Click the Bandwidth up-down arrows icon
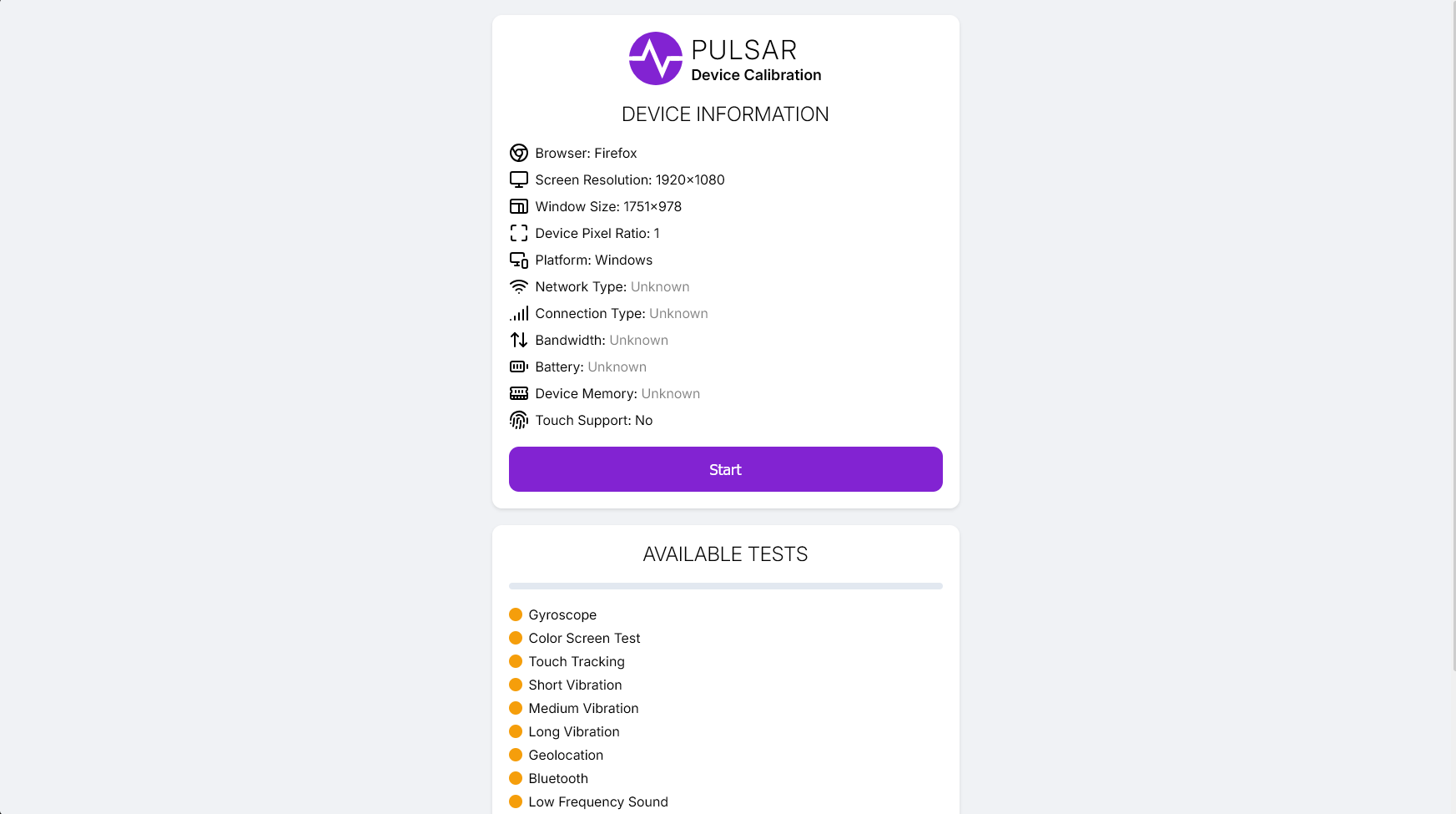Screen dimensions: 1456x814 tap(519, 340)
